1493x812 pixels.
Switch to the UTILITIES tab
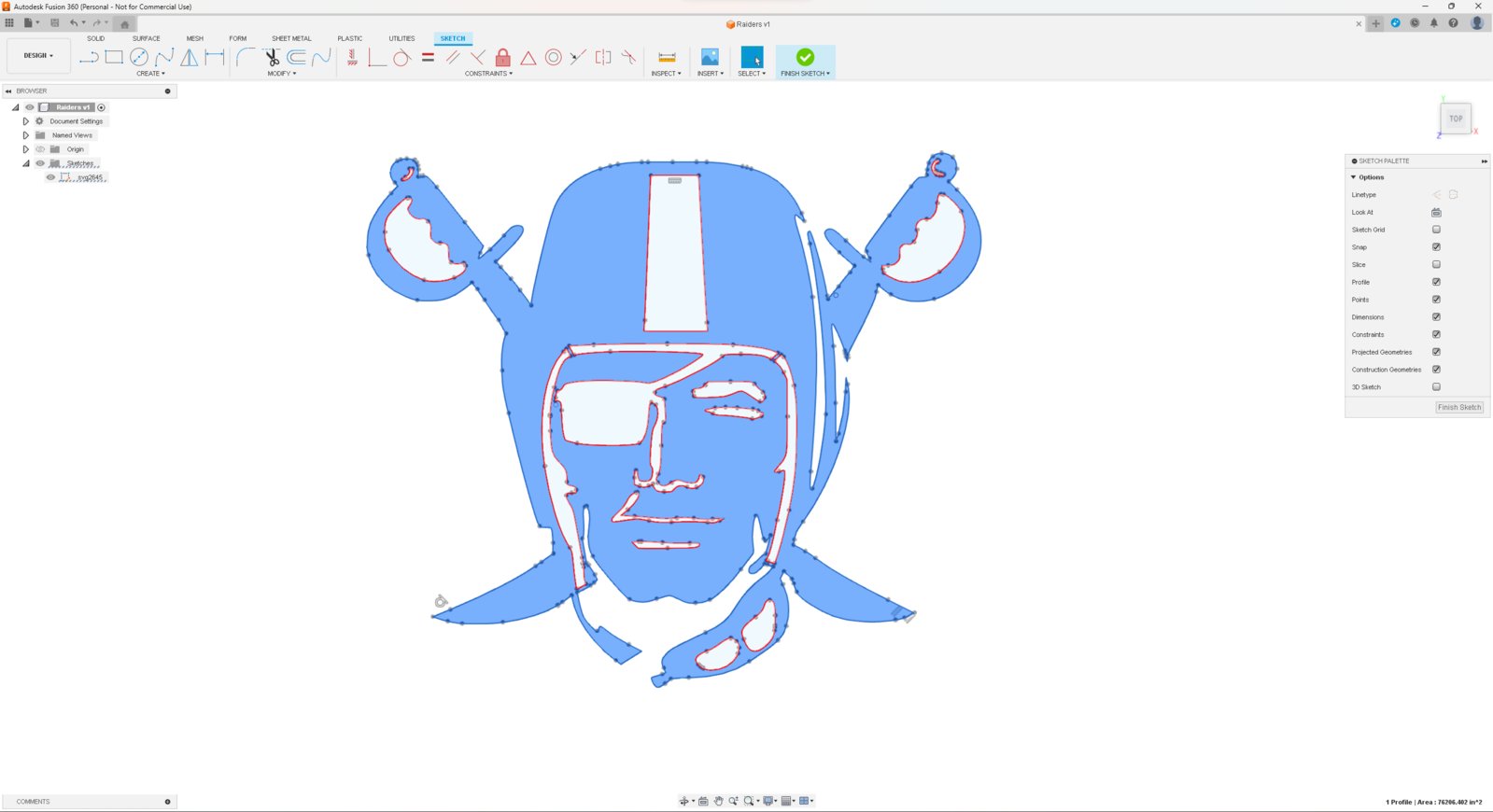(x=401, y=38)
